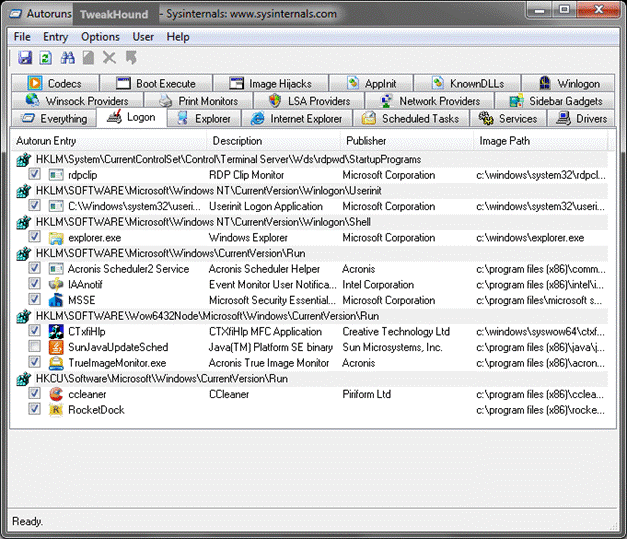Switch to the AppInit tab
Viewport: 627px width, 539px height.
(371, 84)
